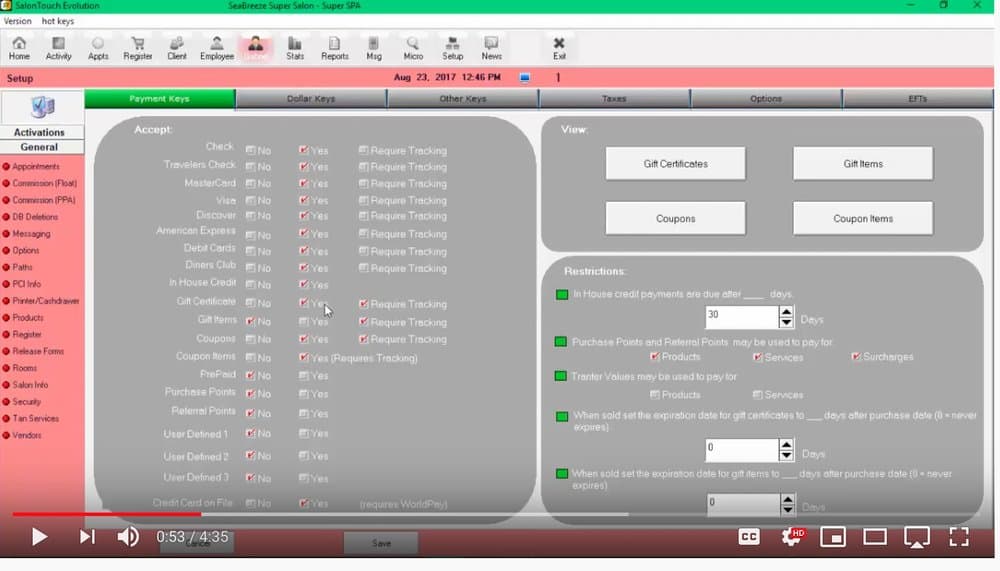Click the gift certificate expiration days field
Screen dimensions: 1000x571
tap(742, 450)
